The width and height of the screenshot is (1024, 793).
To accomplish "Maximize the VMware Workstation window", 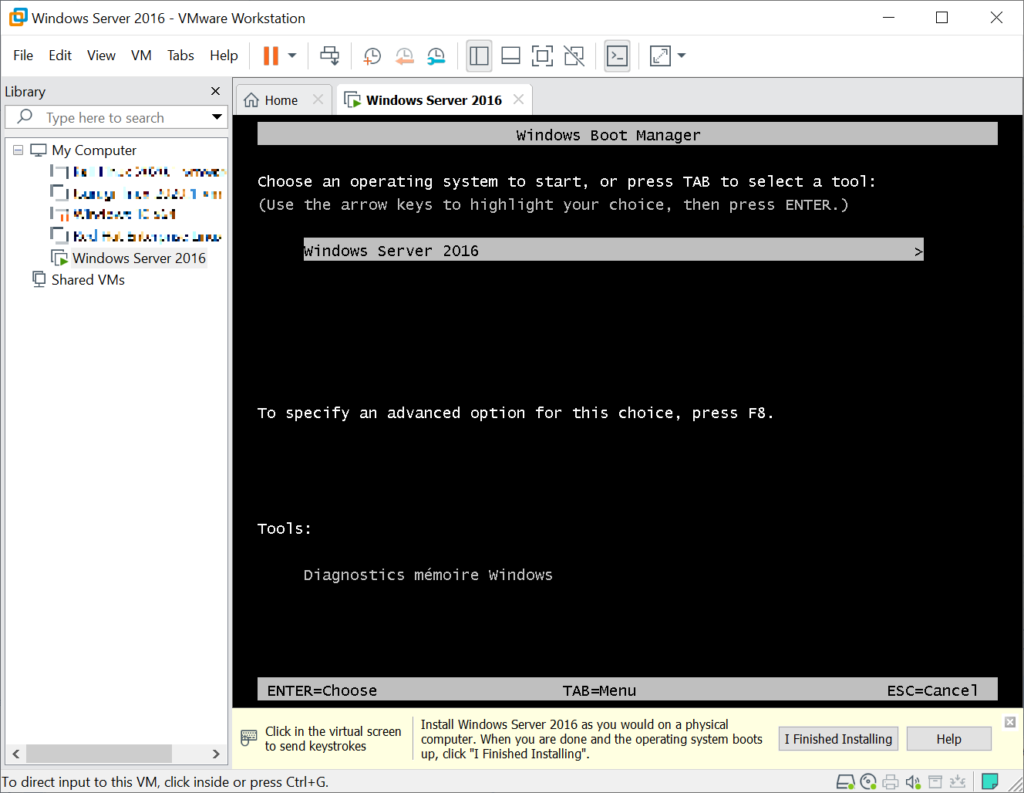I will click(942, 18).
